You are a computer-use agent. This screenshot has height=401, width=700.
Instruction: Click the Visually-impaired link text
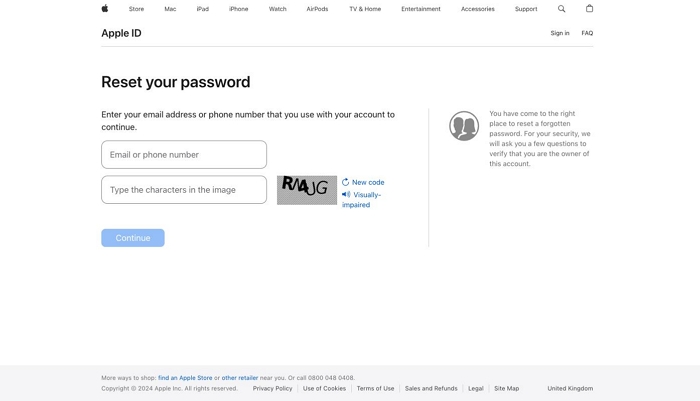click(x=362, y=200)
